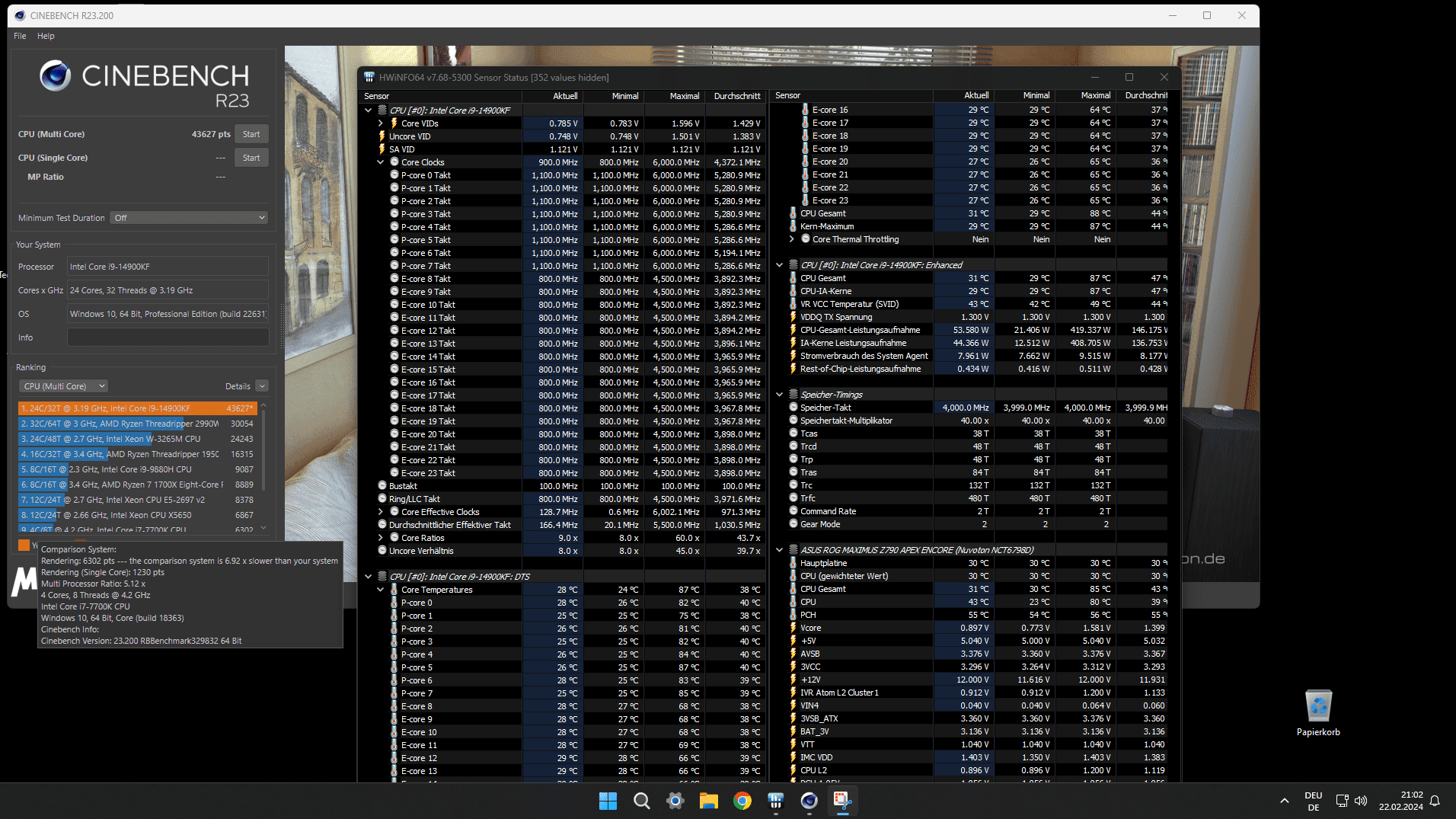Screen dimensions: 1456x819
Task: Click the PCH thermometer icon
Action: (793, 615)
